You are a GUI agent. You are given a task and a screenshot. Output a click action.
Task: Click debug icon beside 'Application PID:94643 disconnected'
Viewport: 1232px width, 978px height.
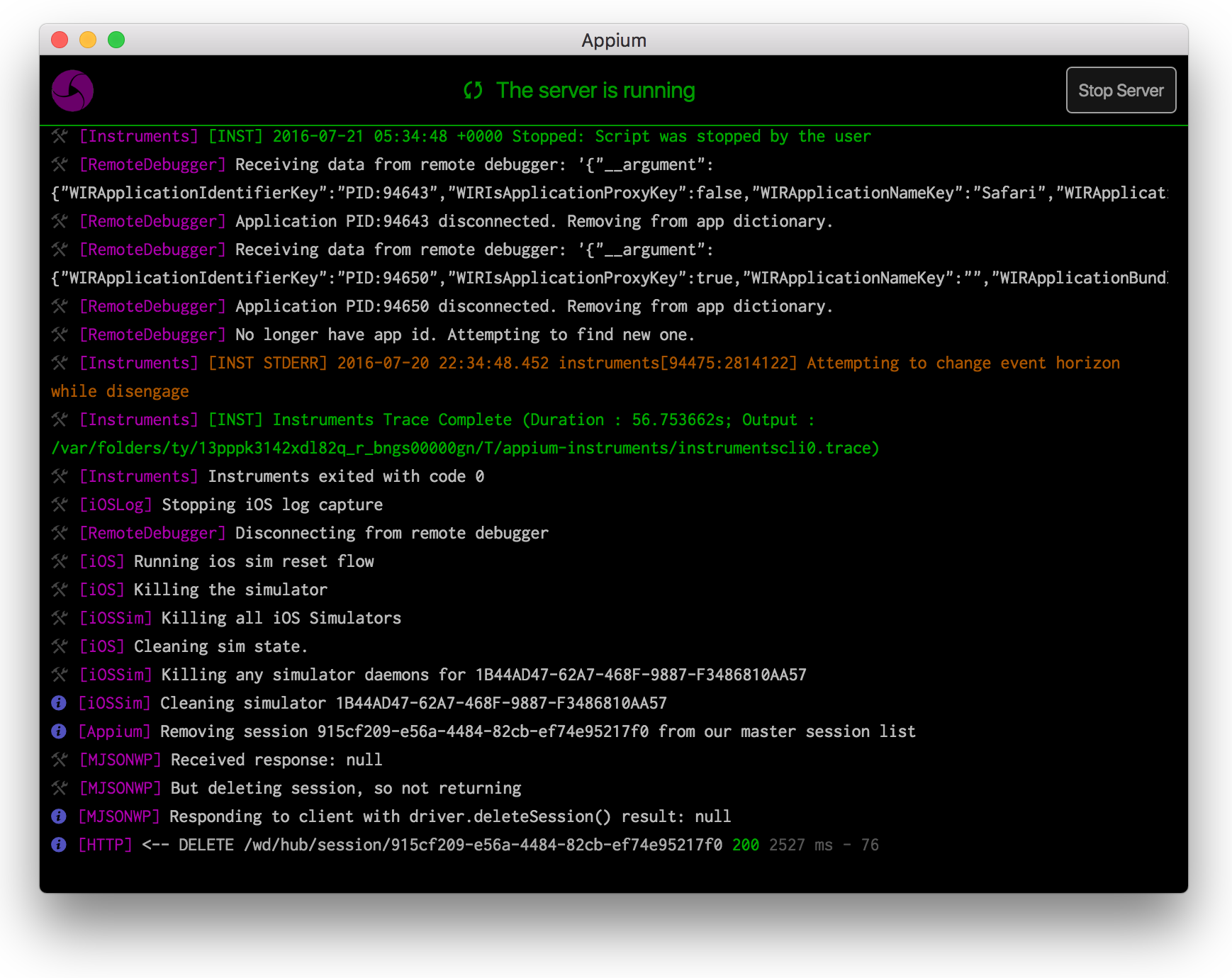coord(60,221)
